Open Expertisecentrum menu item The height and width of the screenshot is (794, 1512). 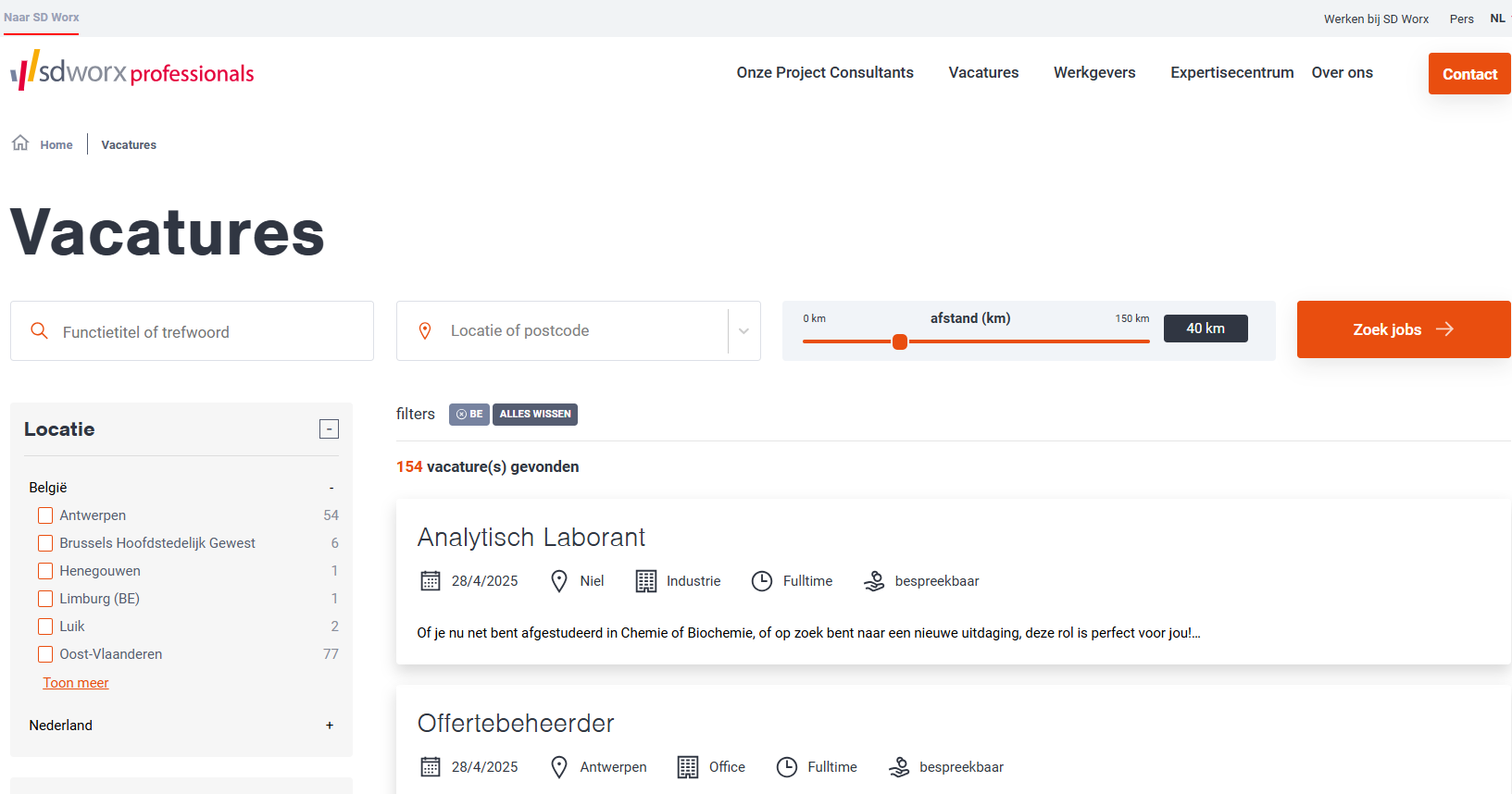click(x=1231, y=72)
